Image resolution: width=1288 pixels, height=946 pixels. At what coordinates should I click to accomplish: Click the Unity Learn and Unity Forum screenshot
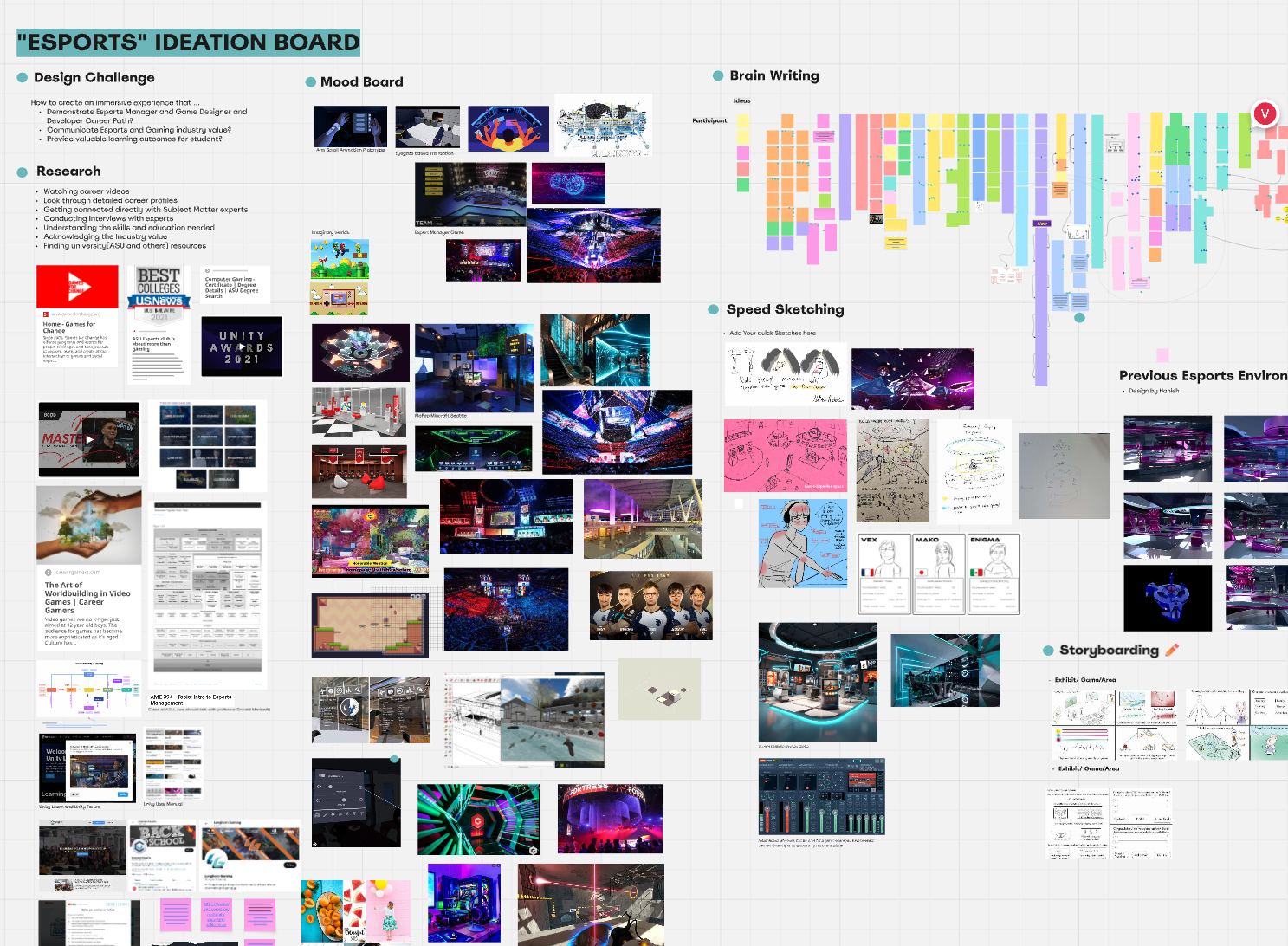coord(87,768)
